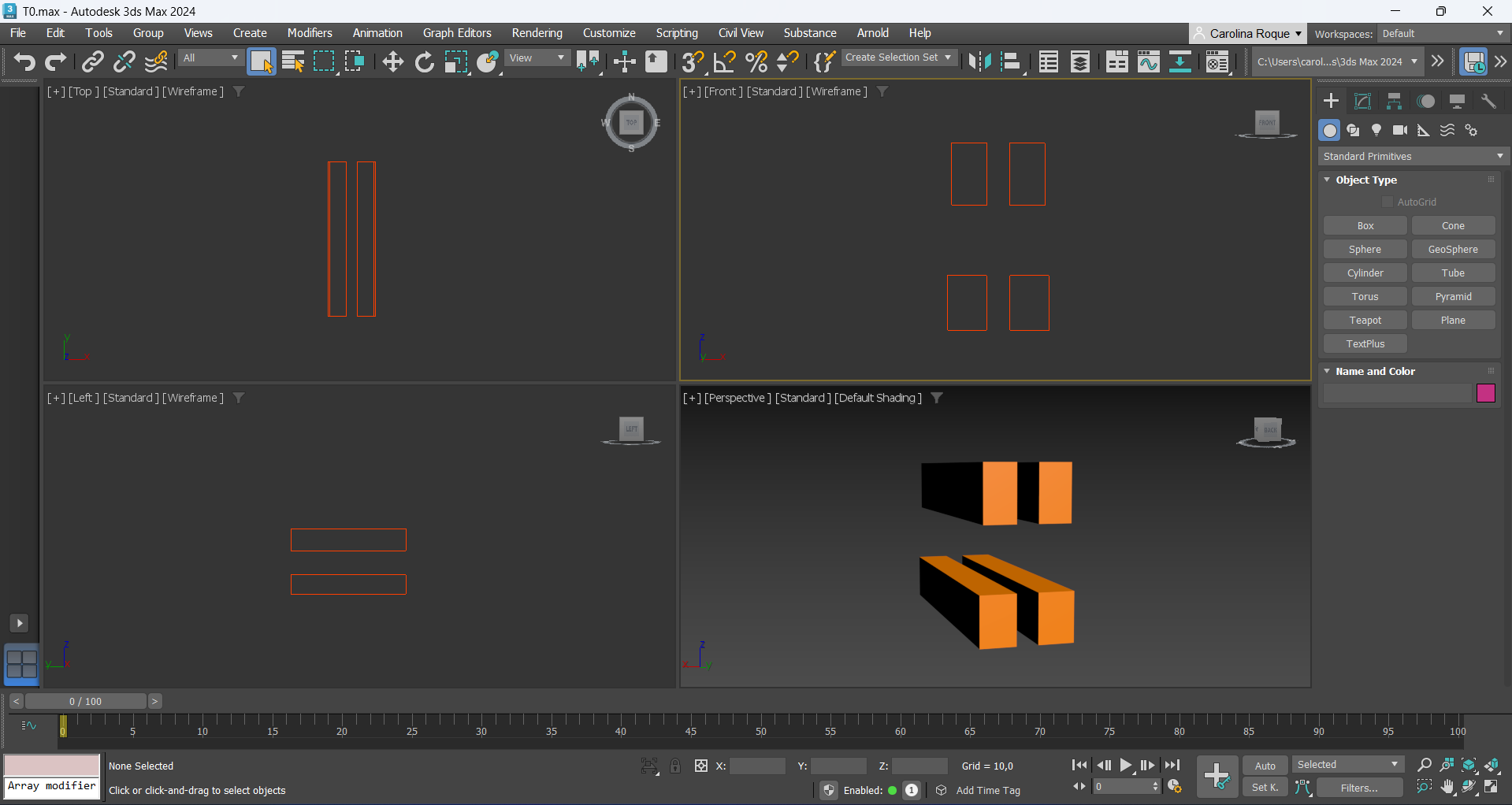Open the Mirror tool
The height and width of the screenshot is (805, 1512).
tap(979, 61)
